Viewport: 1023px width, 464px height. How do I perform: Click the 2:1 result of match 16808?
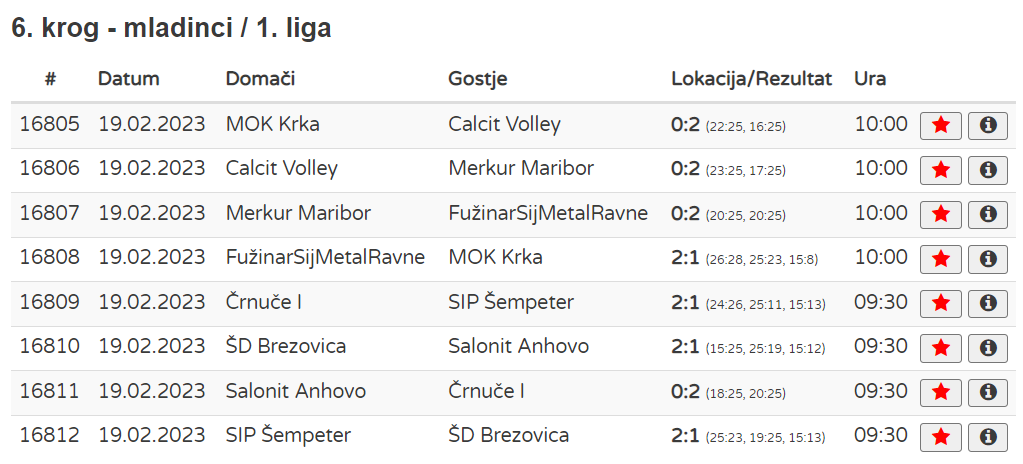point(685,258)
